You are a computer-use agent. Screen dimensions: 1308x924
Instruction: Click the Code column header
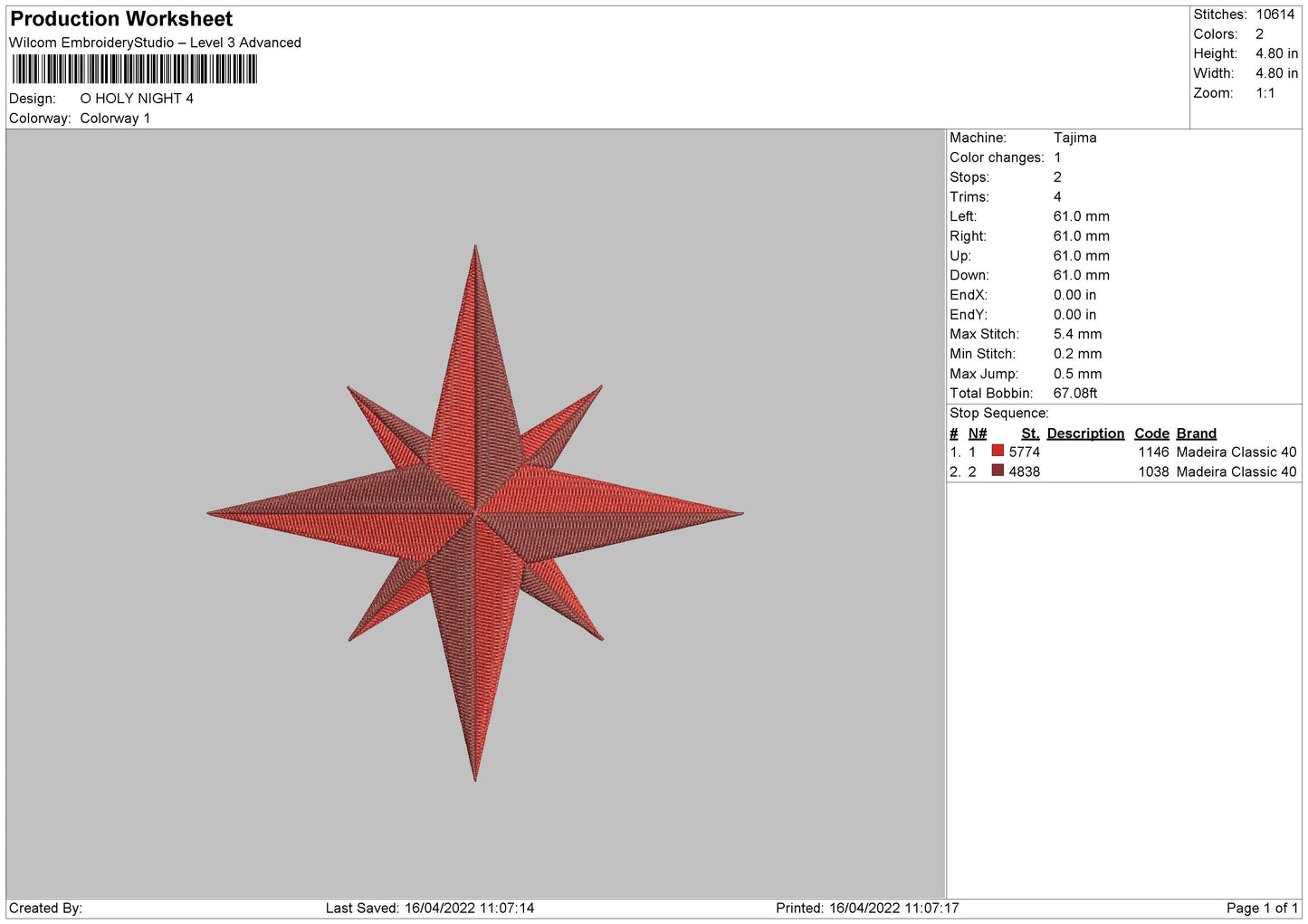(1151, 433)
